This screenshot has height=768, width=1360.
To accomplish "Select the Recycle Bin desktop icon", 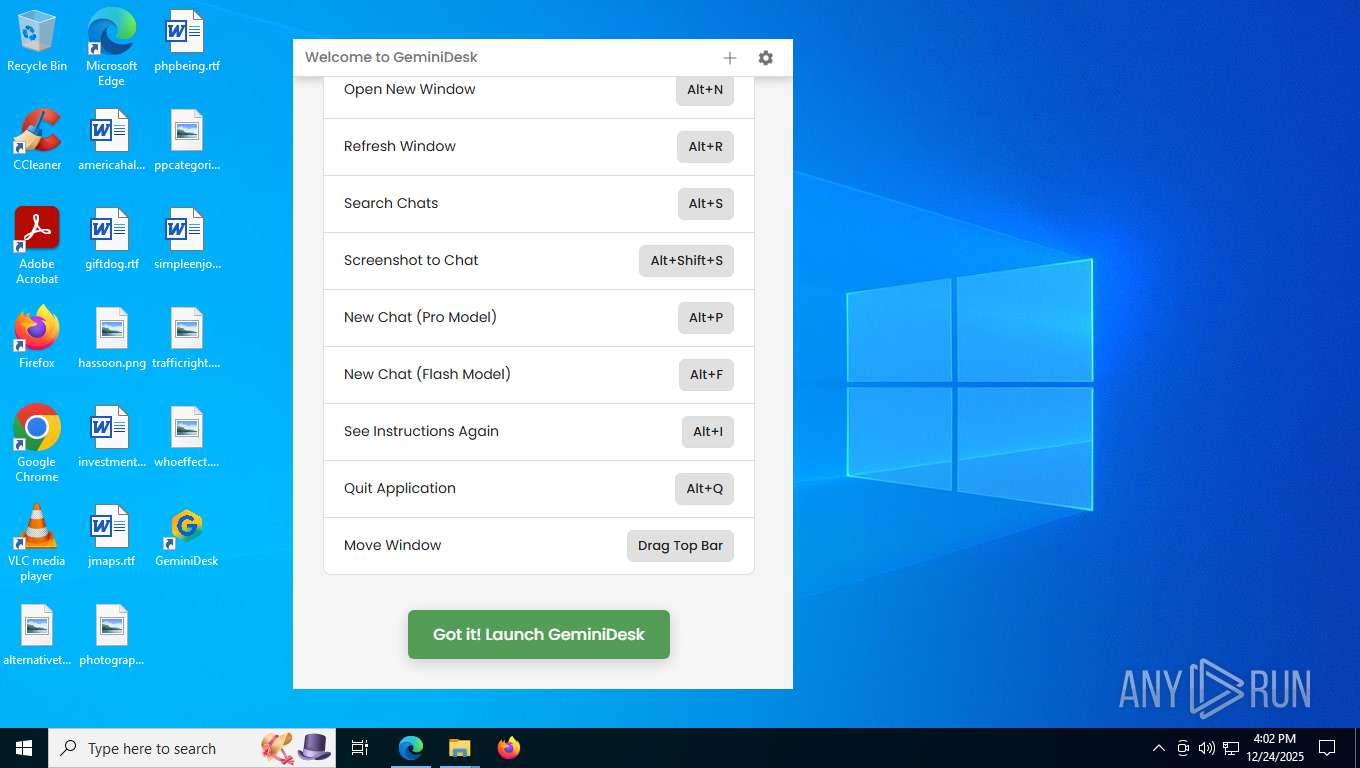I will pos(37,42).
